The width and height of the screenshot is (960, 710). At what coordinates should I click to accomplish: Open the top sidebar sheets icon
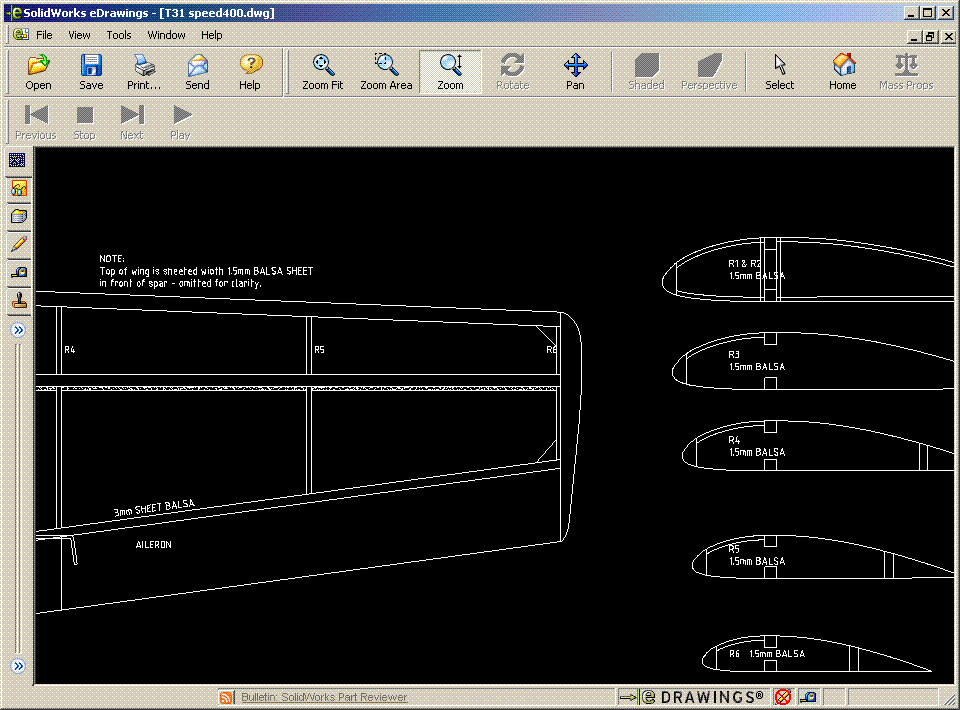18,160
